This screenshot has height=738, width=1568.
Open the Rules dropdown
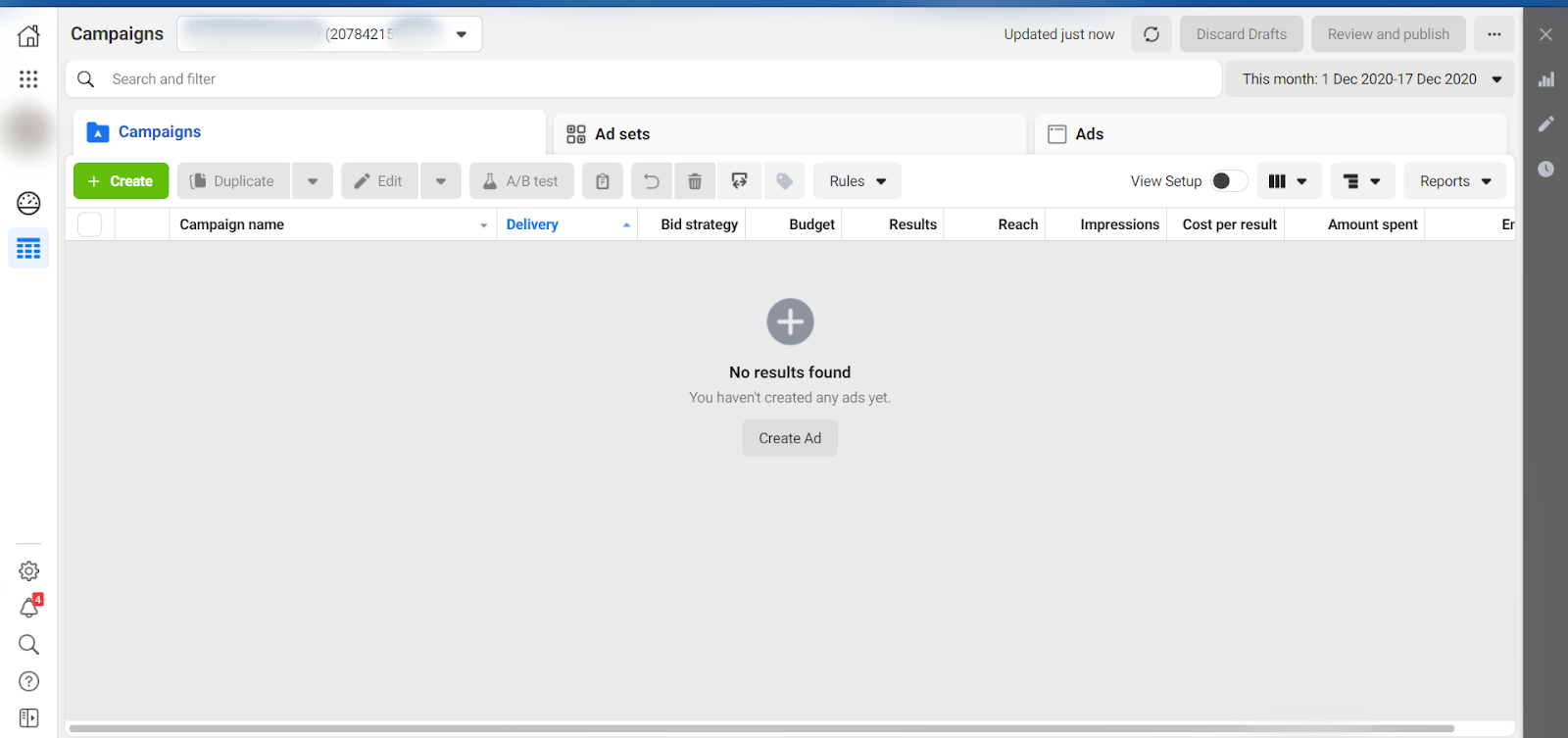pyautogui.click(x=857, y=181)
